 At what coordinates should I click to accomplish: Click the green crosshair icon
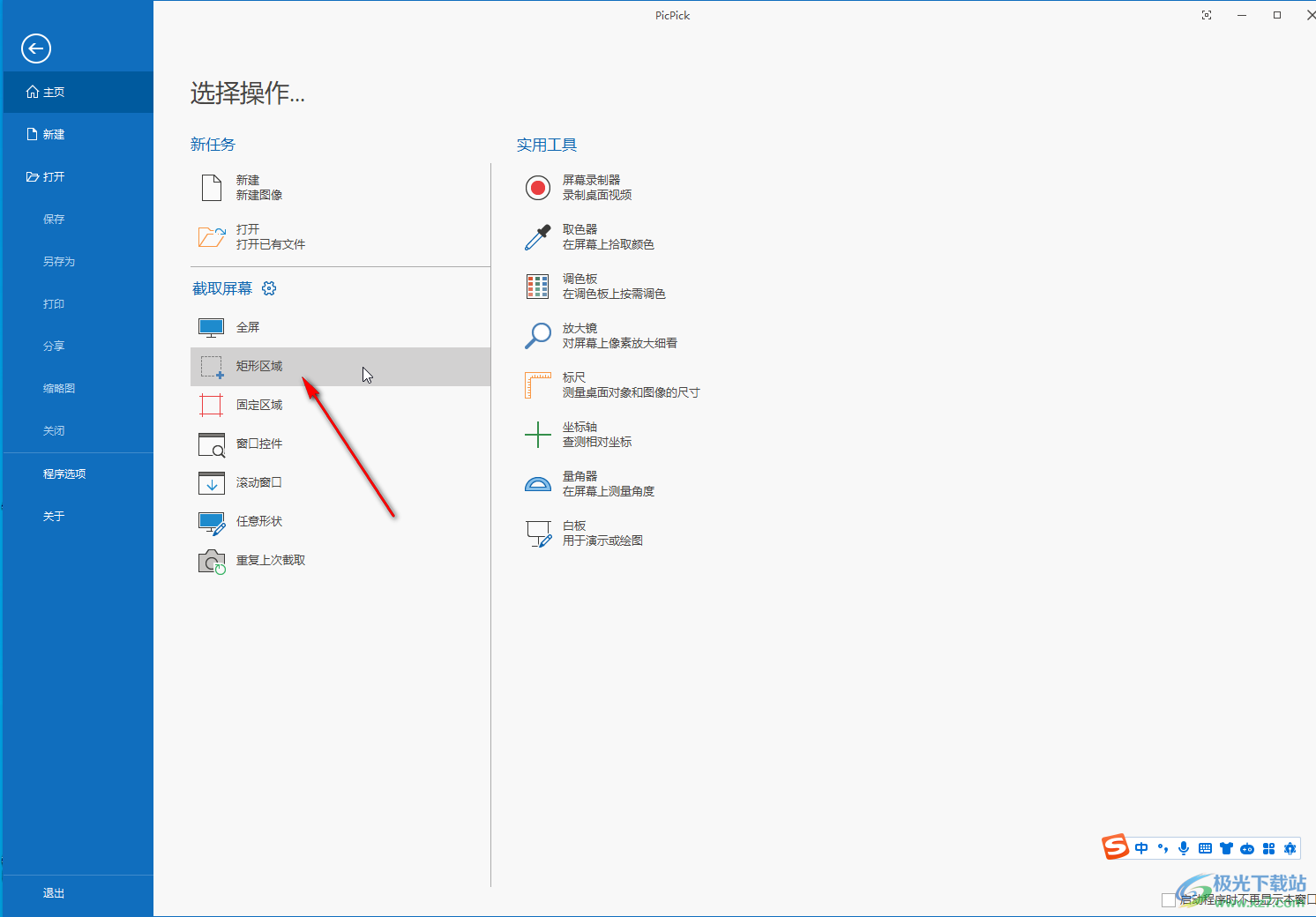538,435
